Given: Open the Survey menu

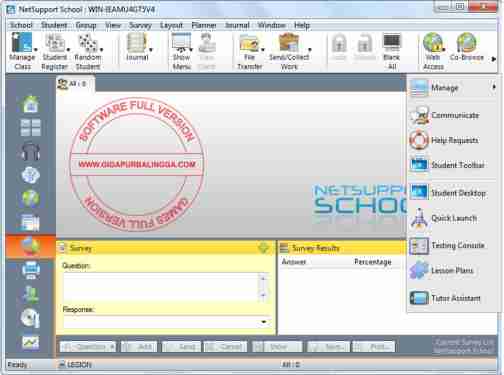Looking at the screenshot, I should pyautogui.click(x=140, y=25).
